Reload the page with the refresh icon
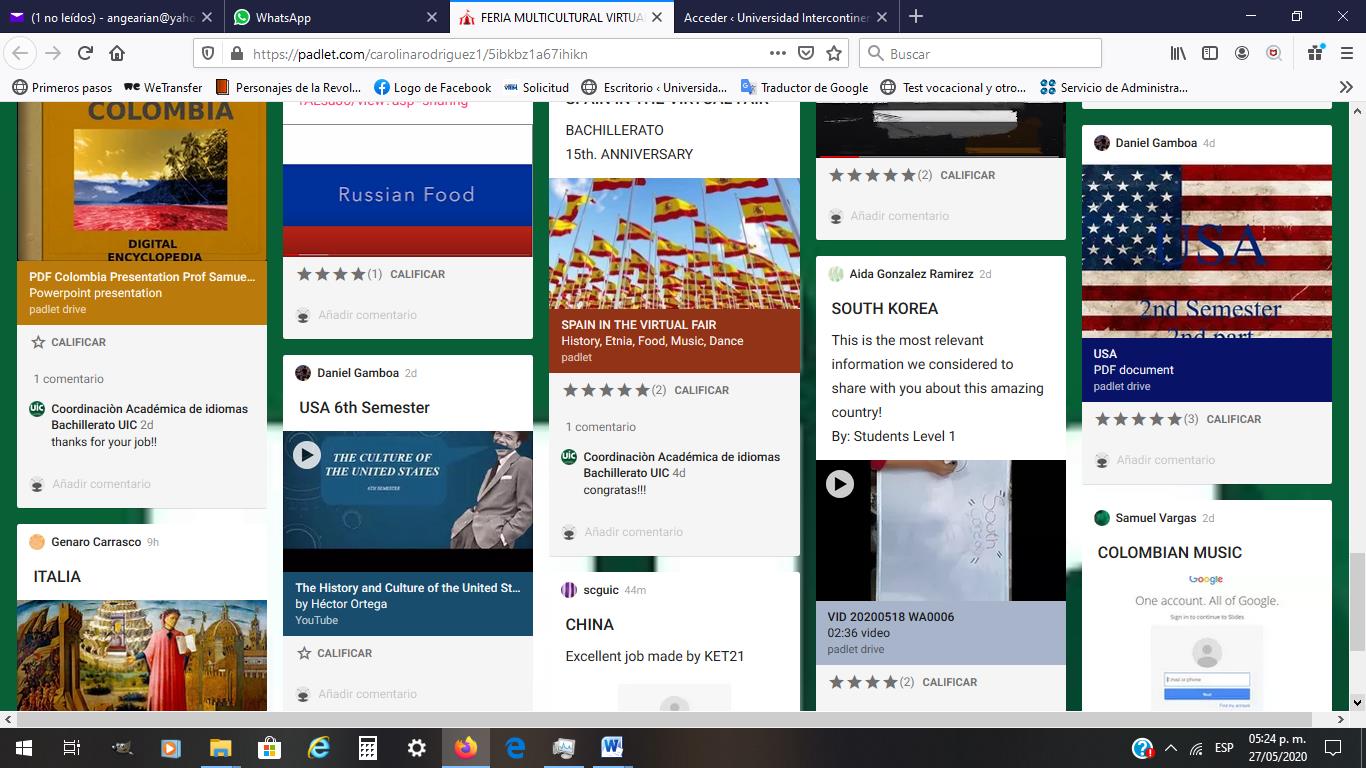The width and height of the screenshot is (1366, 768). point(86,53)
